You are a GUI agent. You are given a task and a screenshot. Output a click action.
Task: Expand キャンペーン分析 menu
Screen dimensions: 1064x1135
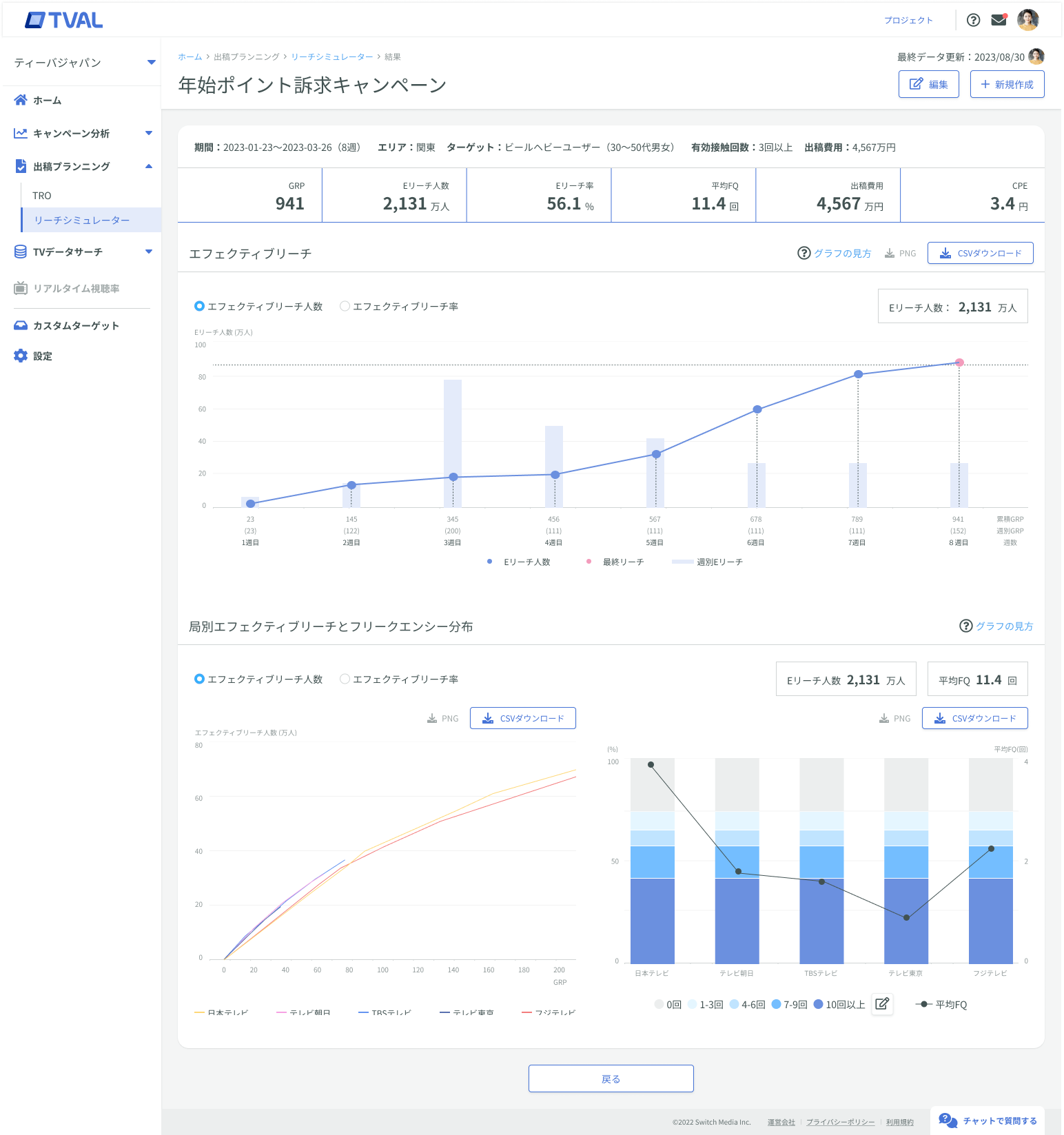pos(148,133)
